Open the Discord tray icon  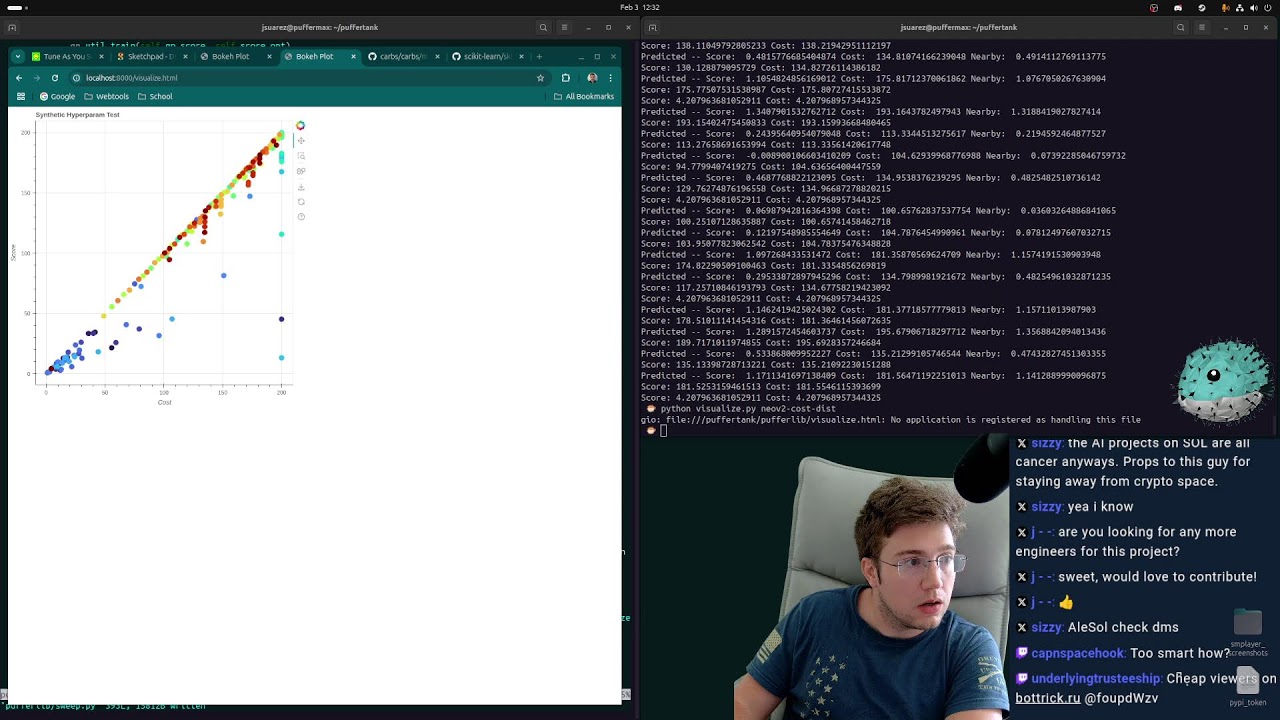click(1178, 8)
